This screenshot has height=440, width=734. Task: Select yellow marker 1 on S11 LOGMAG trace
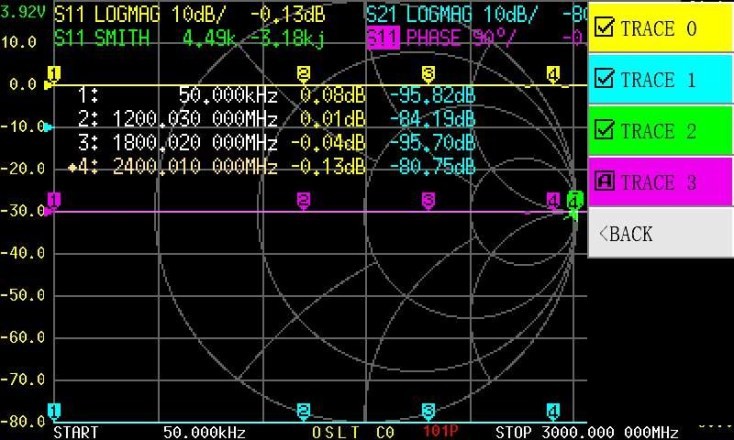(x=54, y=74)
